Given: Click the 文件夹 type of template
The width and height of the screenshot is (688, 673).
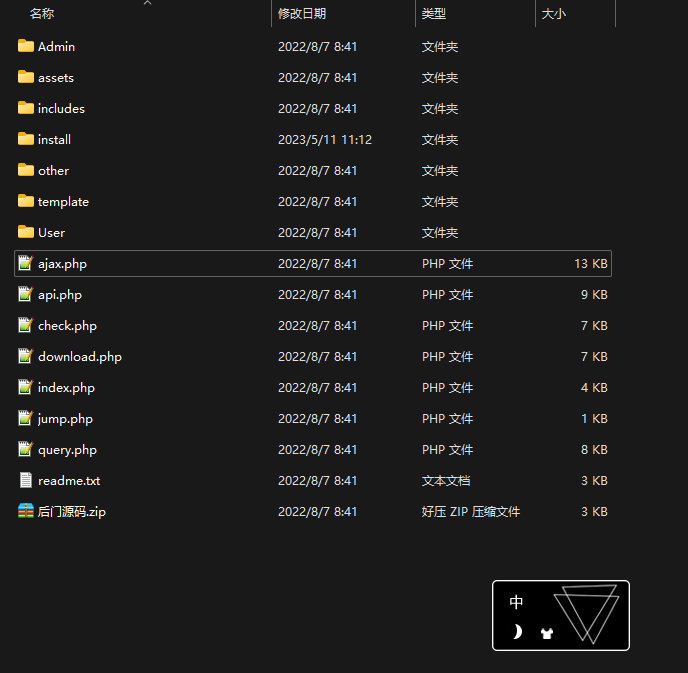Looking at the screenshot, I should [x=440, y=201].
